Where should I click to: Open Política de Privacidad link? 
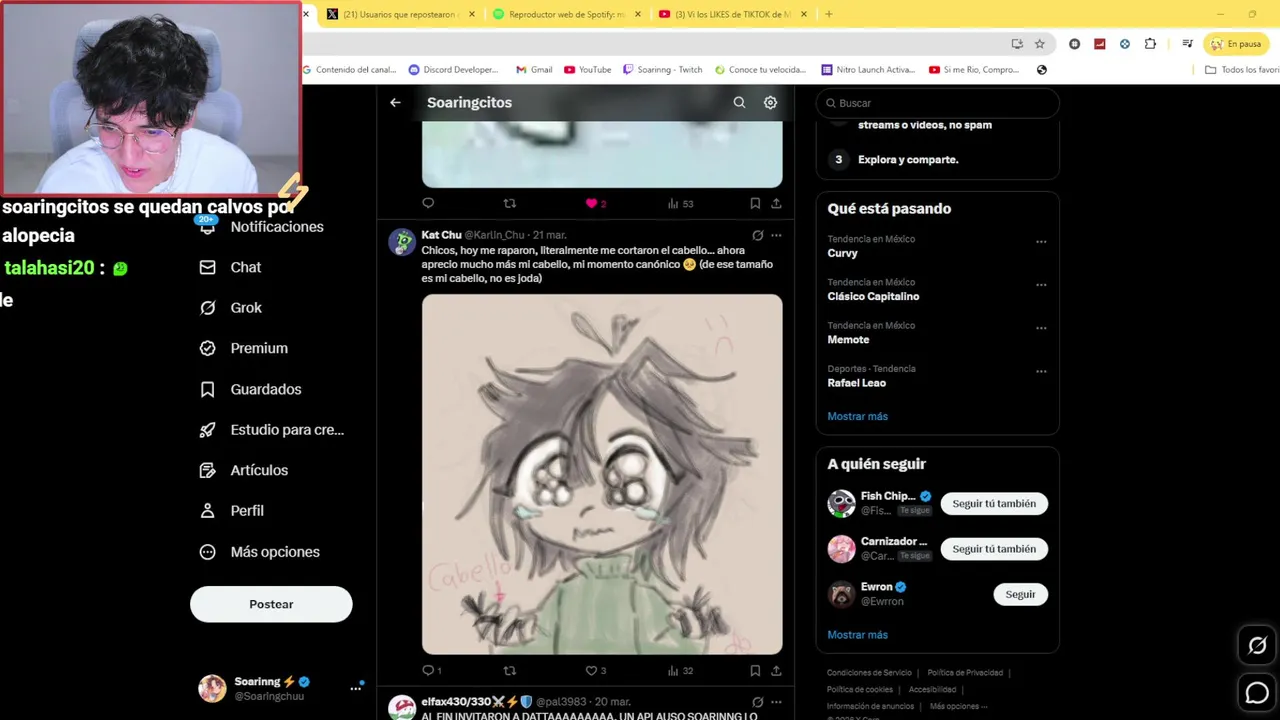pos(965,673)
